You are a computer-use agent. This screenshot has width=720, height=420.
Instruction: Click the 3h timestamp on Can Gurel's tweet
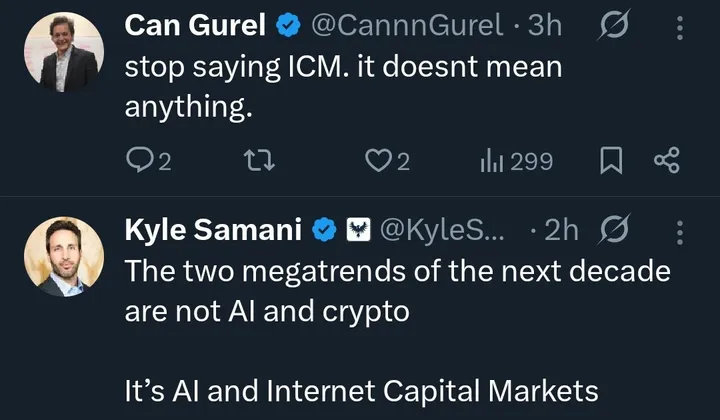click(x=545, y=27)
